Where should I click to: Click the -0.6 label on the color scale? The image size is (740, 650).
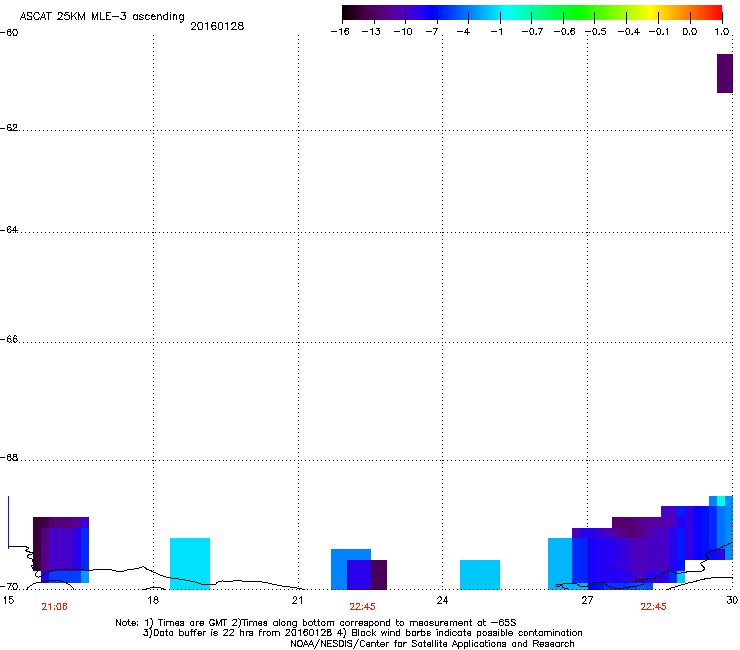(x=564, y=32)
